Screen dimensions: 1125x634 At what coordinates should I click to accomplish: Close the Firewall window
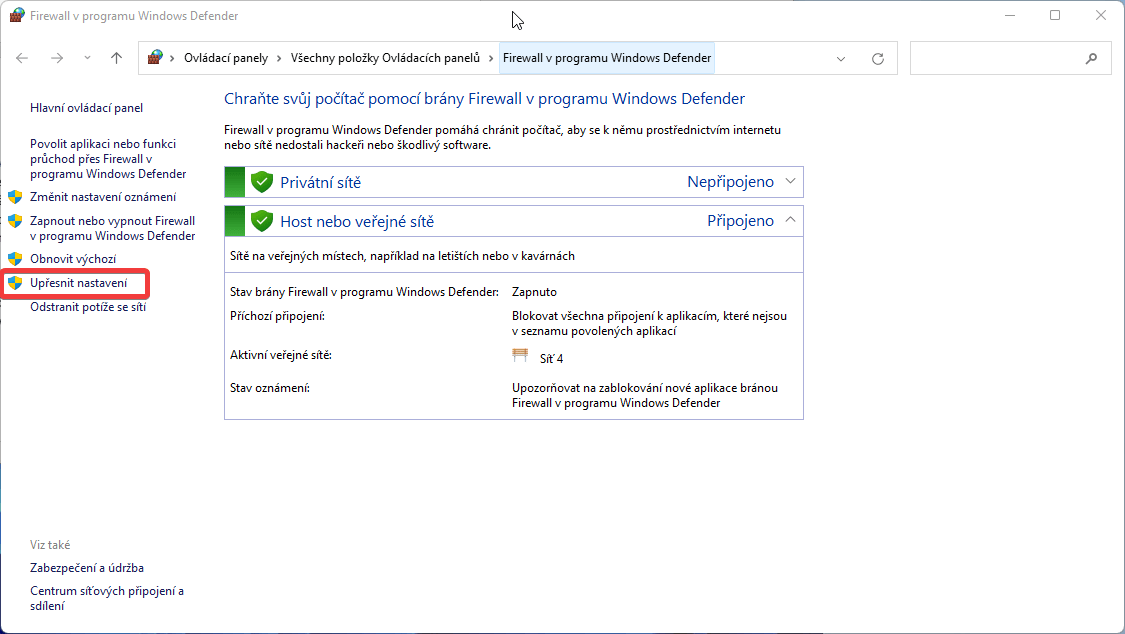pos(1101,15)
